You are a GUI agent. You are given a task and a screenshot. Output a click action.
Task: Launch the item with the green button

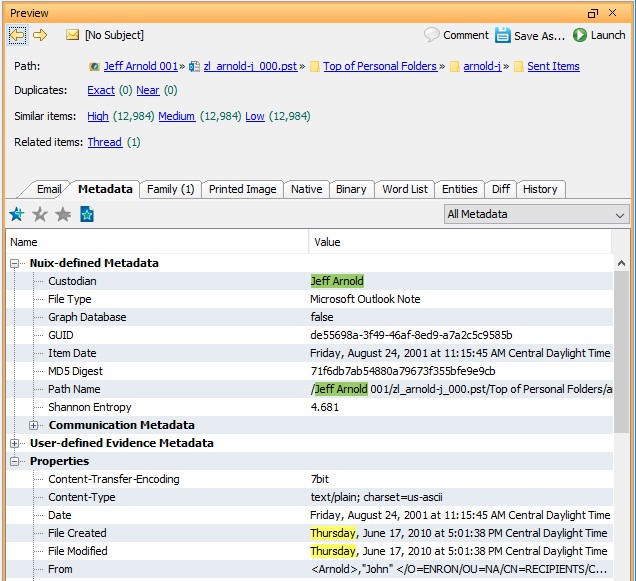pos(599,35)
